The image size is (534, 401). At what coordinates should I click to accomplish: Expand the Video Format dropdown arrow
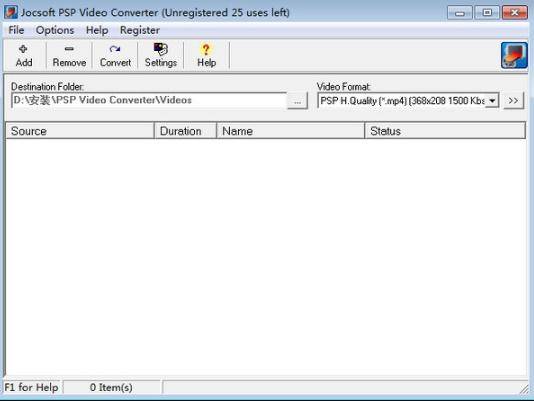point(492,101)
